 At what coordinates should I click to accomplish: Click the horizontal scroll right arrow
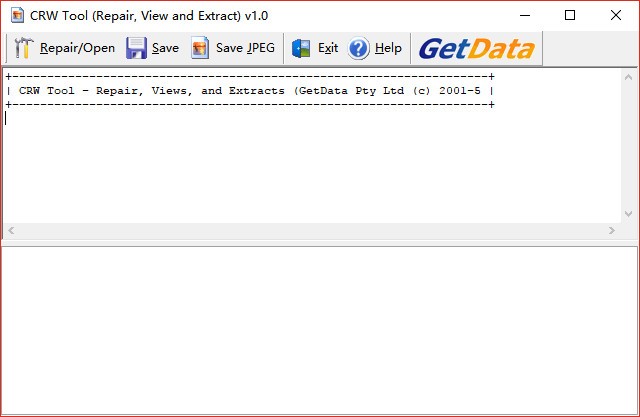[611, 231]
